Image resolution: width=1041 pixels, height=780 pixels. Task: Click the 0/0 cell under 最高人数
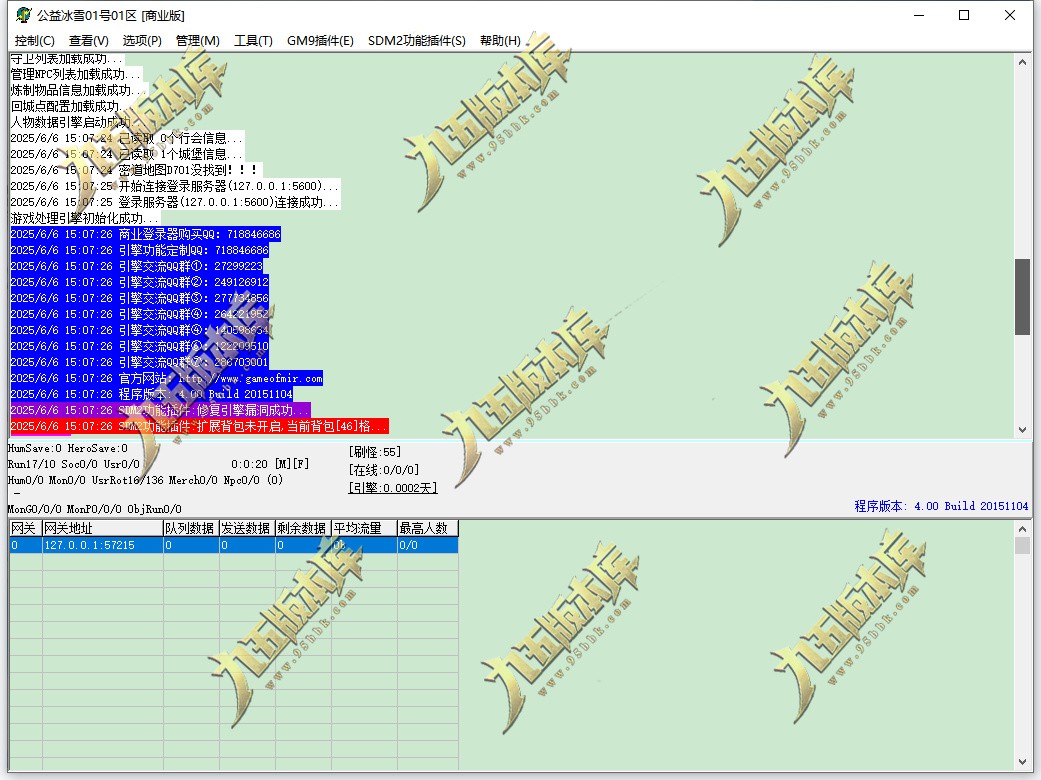(428, 545)
